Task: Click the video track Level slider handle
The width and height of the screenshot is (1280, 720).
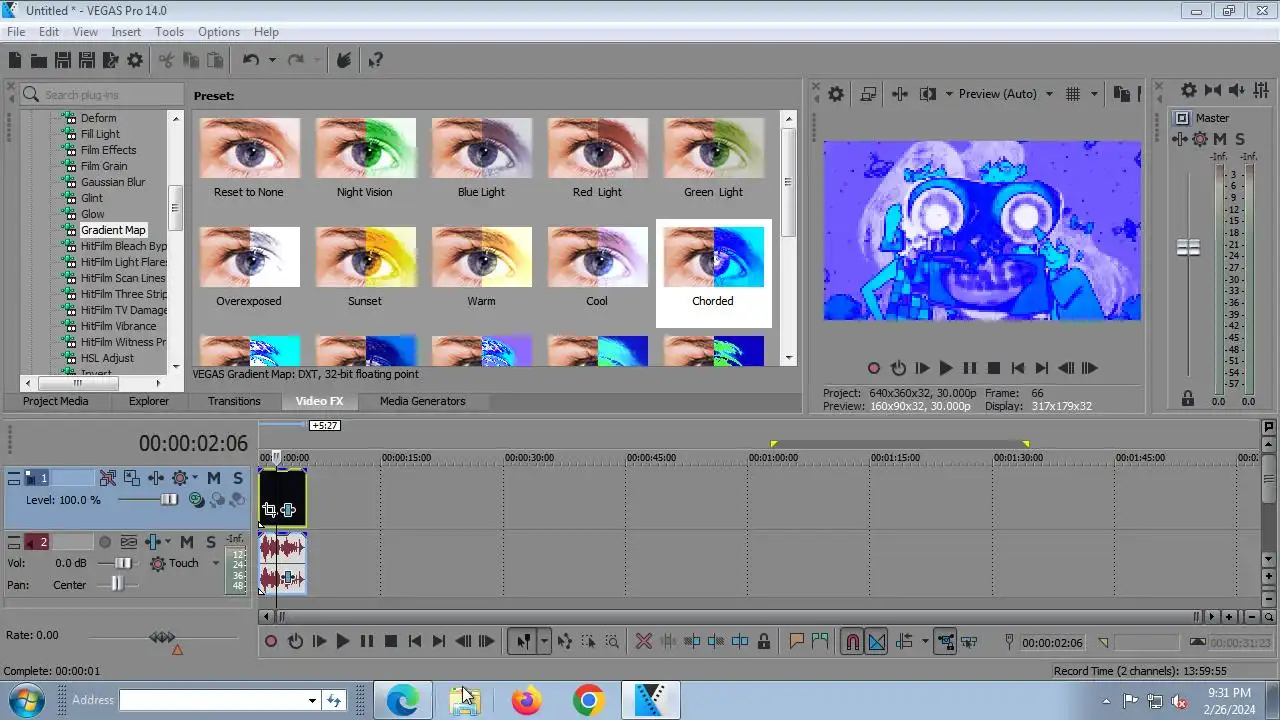Action: click(x=169, y=500)
